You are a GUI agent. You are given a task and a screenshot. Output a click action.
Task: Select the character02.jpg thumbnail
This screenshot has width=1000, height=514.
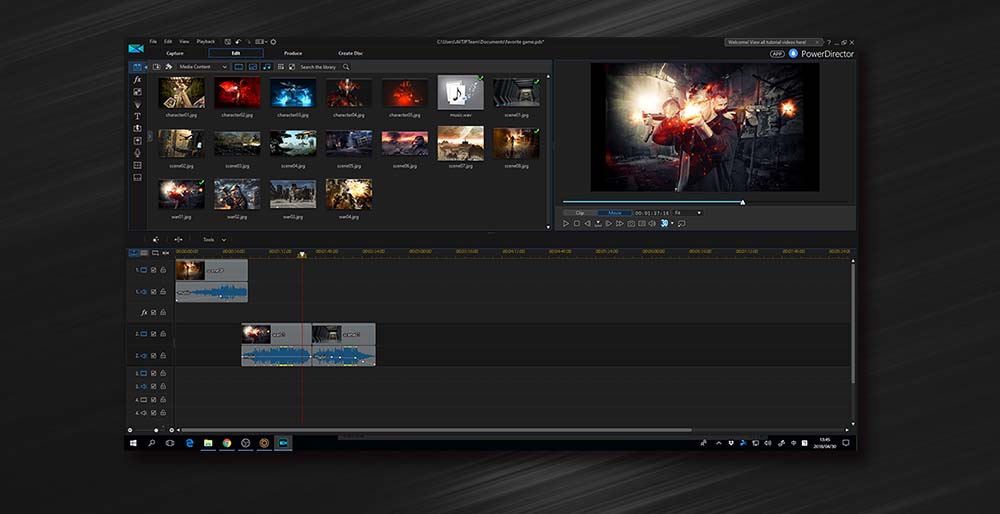point(237,92)
